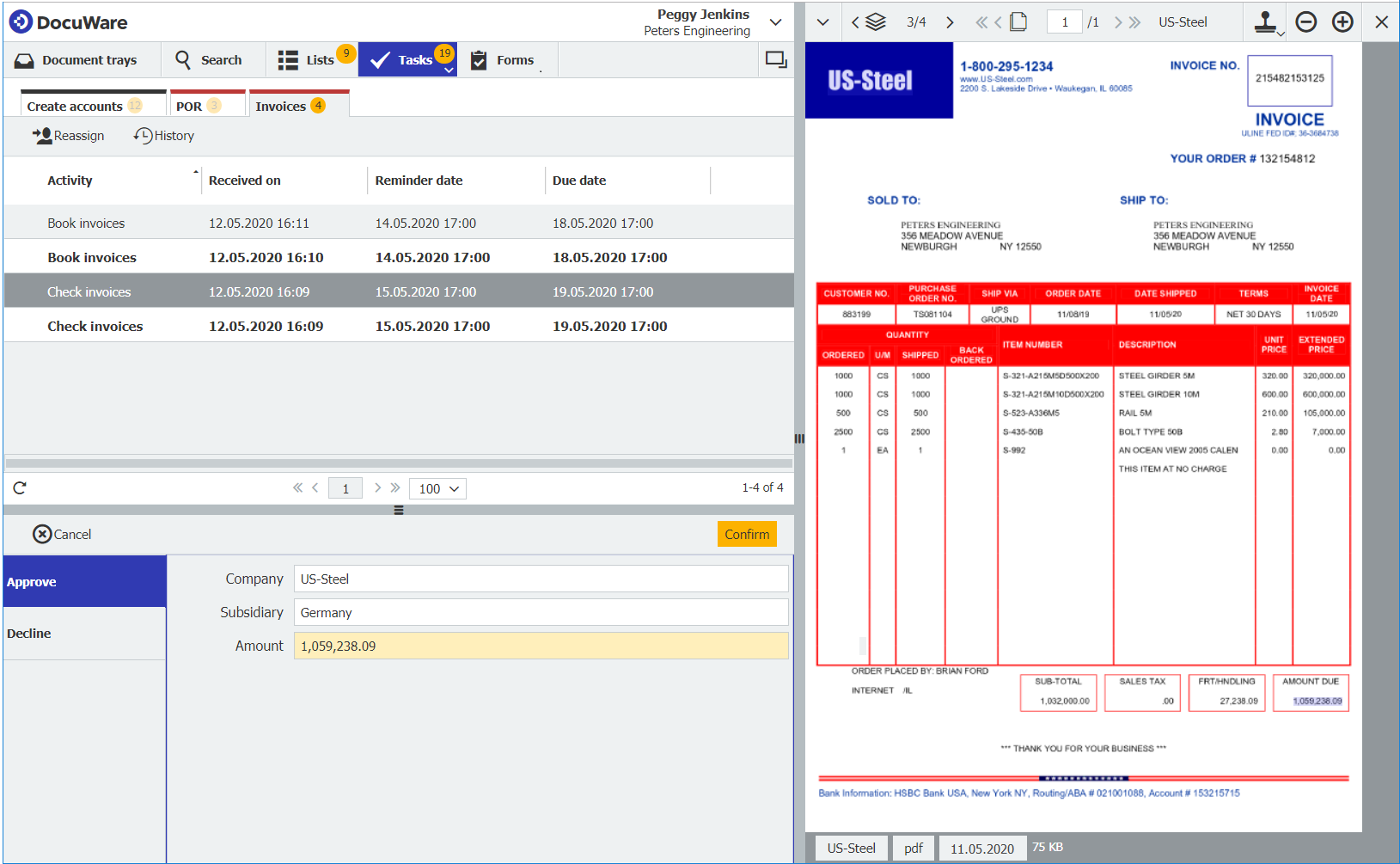The width and height of the screenshot is (1400, 864).
Task: Show the task History
Action: [162, 136]
